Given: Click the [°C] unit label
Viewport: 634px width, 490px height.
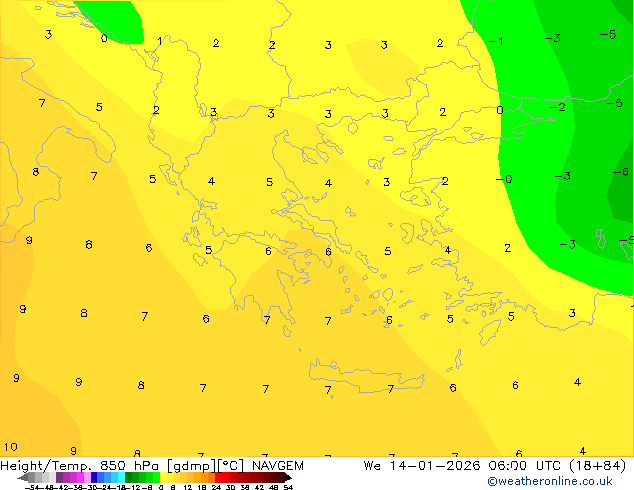Looking at the screenshot, I should pos(231,466).
